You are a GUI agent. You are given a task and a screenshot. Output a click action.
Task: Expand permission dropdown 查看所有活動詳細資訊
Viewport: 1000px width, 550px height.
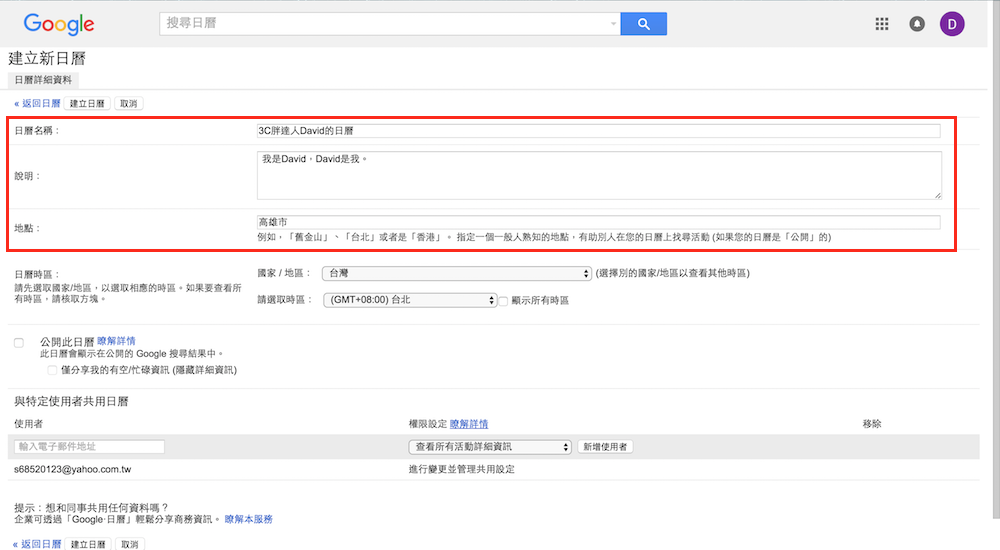[490, 447]
